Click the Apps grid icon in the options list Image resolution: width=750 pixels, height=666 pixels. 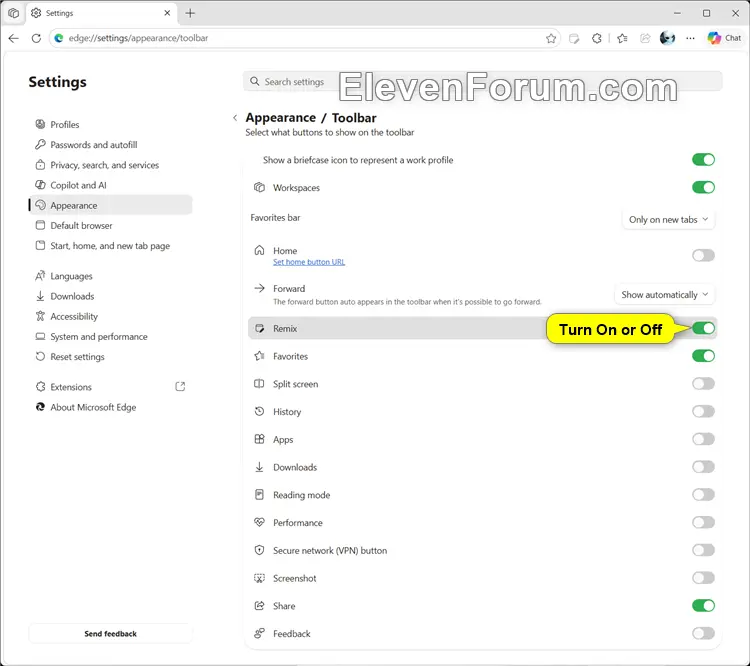coord(259,439)
